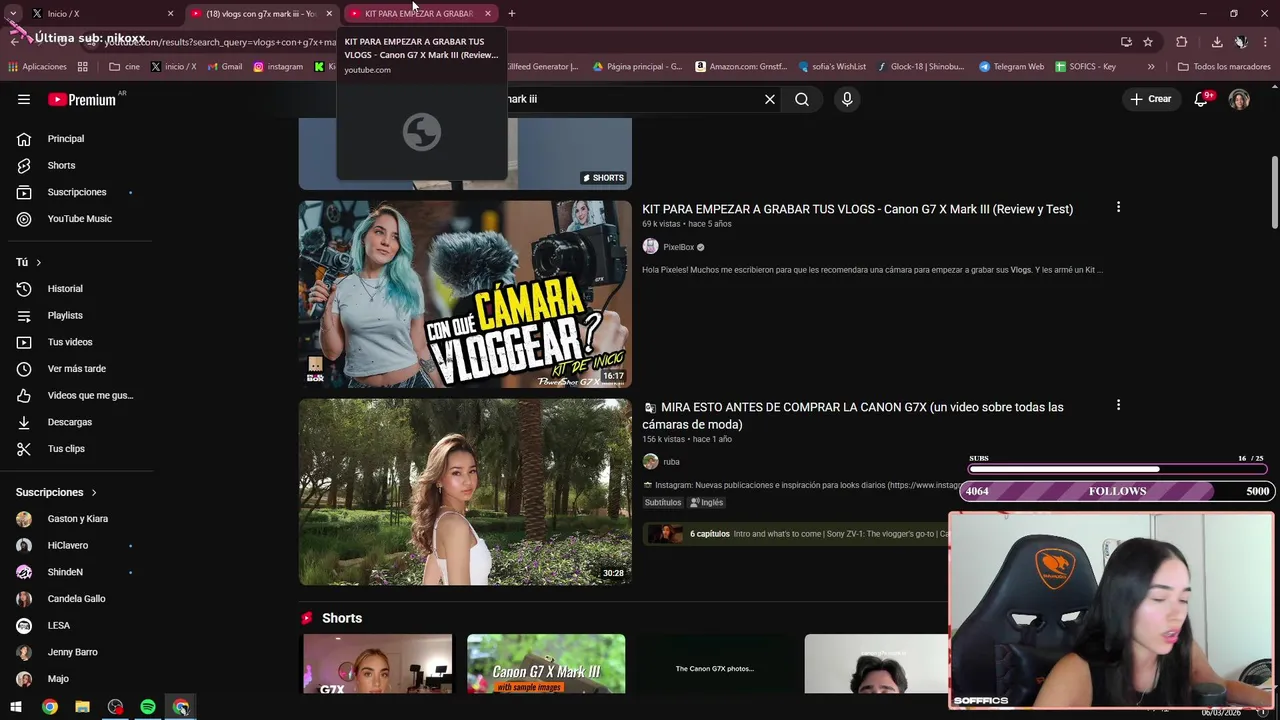1280x720 pixels.
Task: Open the PixelBox channel name
Action: (x=678, y=247)
